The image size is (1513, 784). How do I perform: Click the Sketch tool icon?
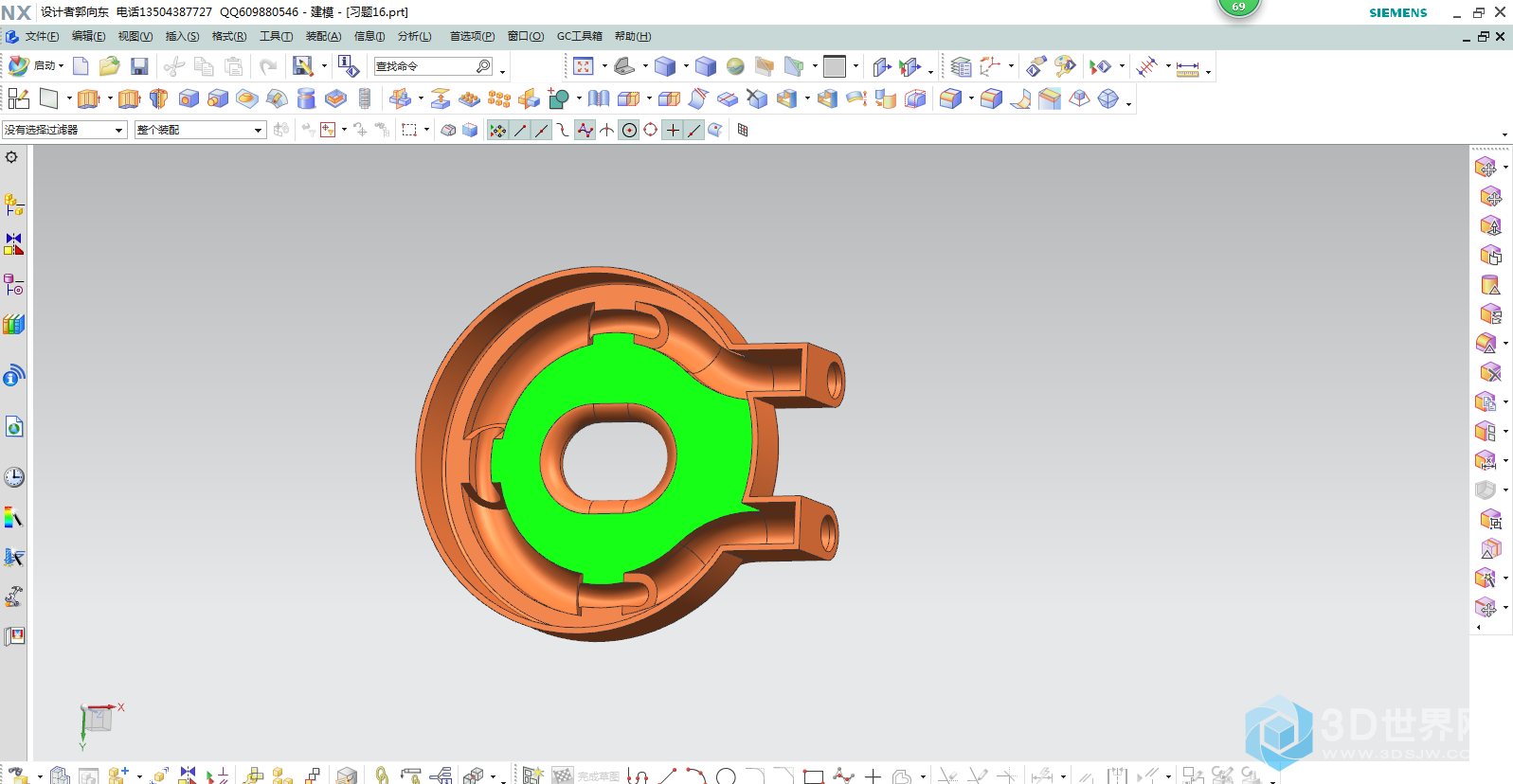(x=19, y=98)
